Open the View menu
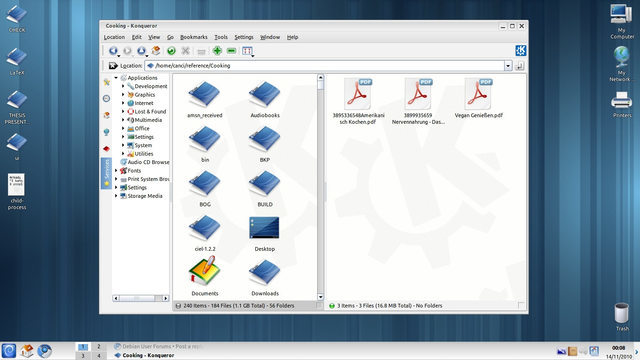640x360 pixels. point(154,37)
